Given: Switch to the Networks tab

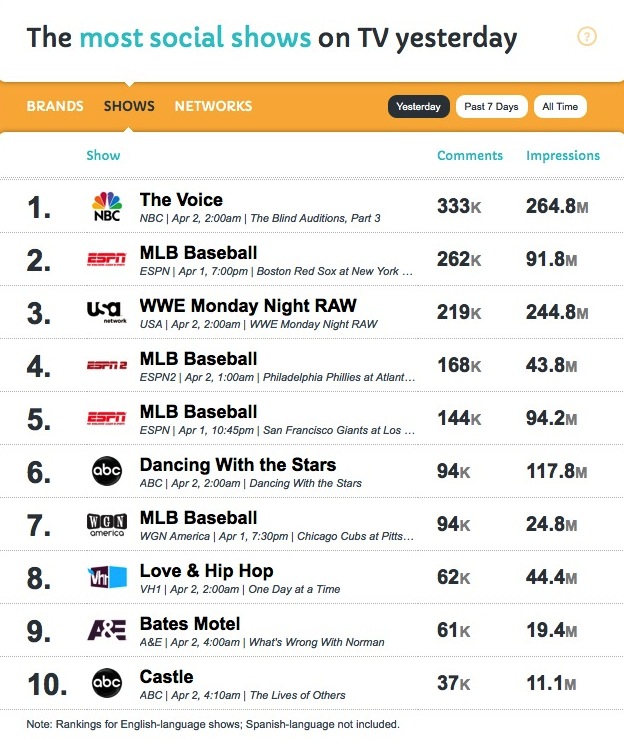Looking at the screenshot, I should click(213, 106).
